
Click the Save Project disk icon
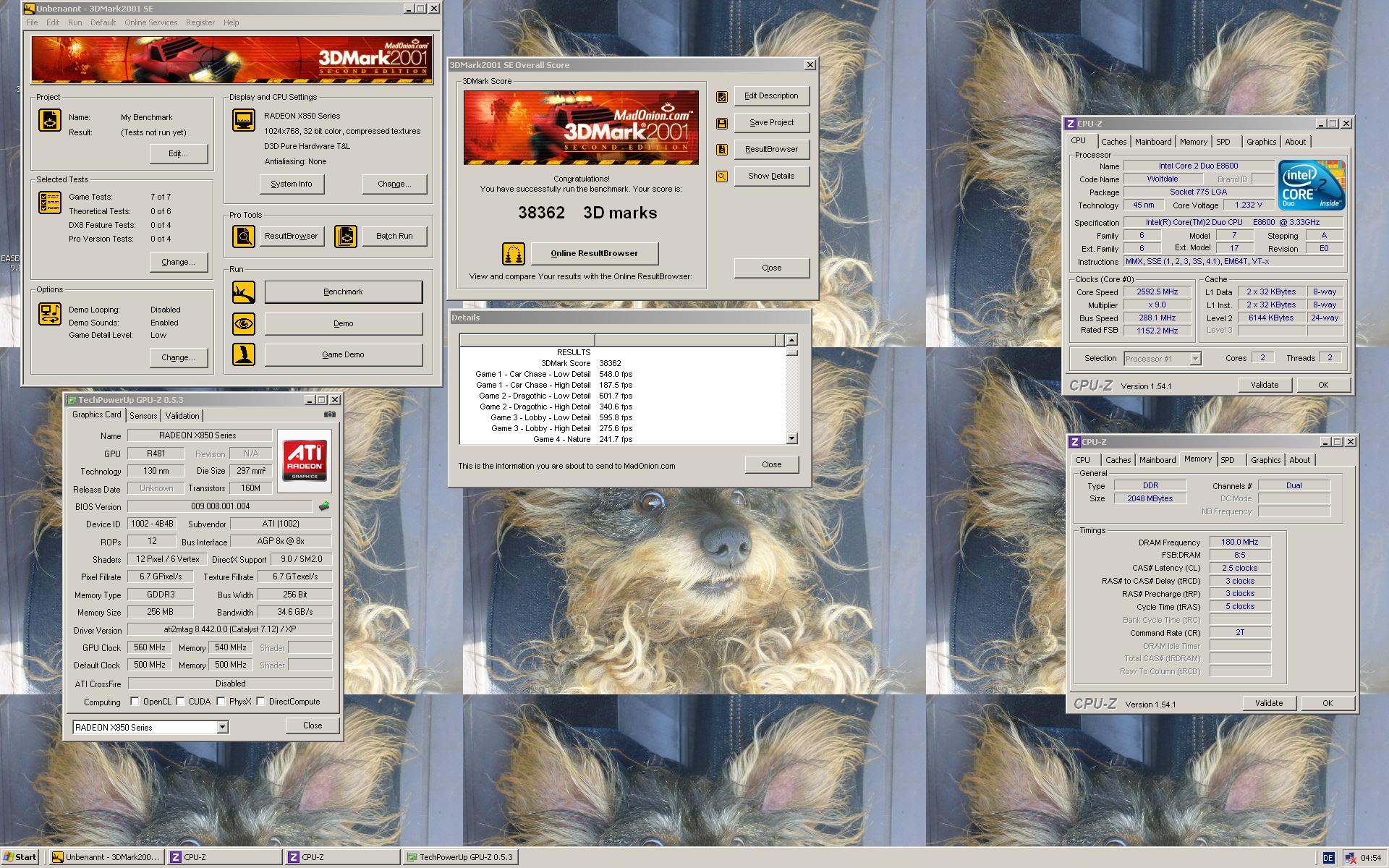(722, 124)
